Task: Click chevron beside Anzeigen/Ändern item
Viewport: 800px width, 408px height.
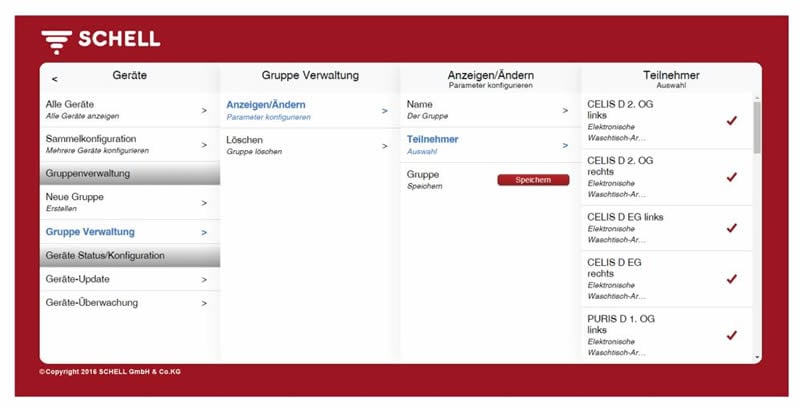Action: point(385,111)
